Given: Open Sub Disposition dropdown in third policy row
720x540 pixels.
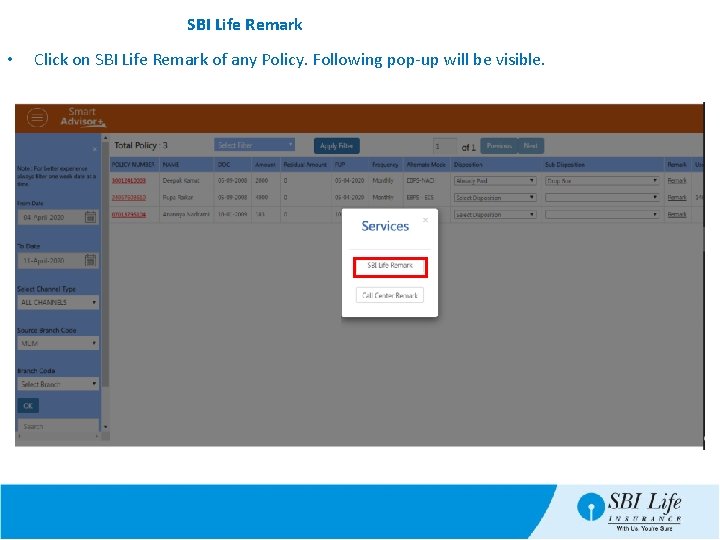Looking at the screenshot, I should pos(602,214).
